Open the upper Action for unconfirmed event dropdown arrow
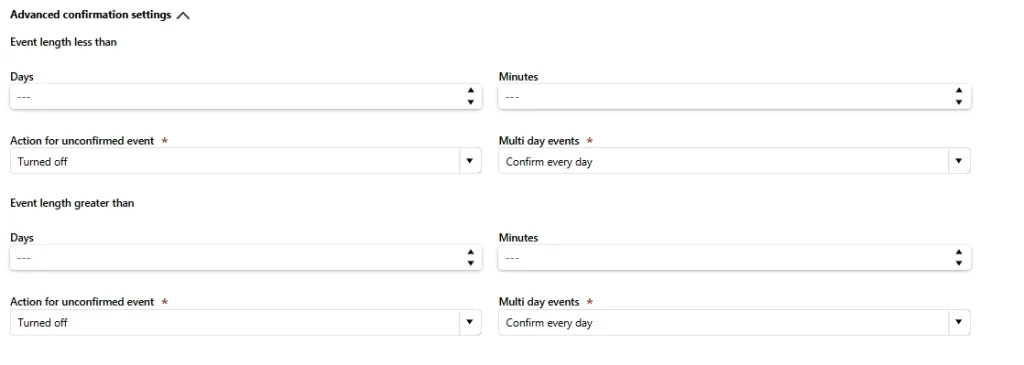This screenshot has width=1024, height=365. (470, 161)
